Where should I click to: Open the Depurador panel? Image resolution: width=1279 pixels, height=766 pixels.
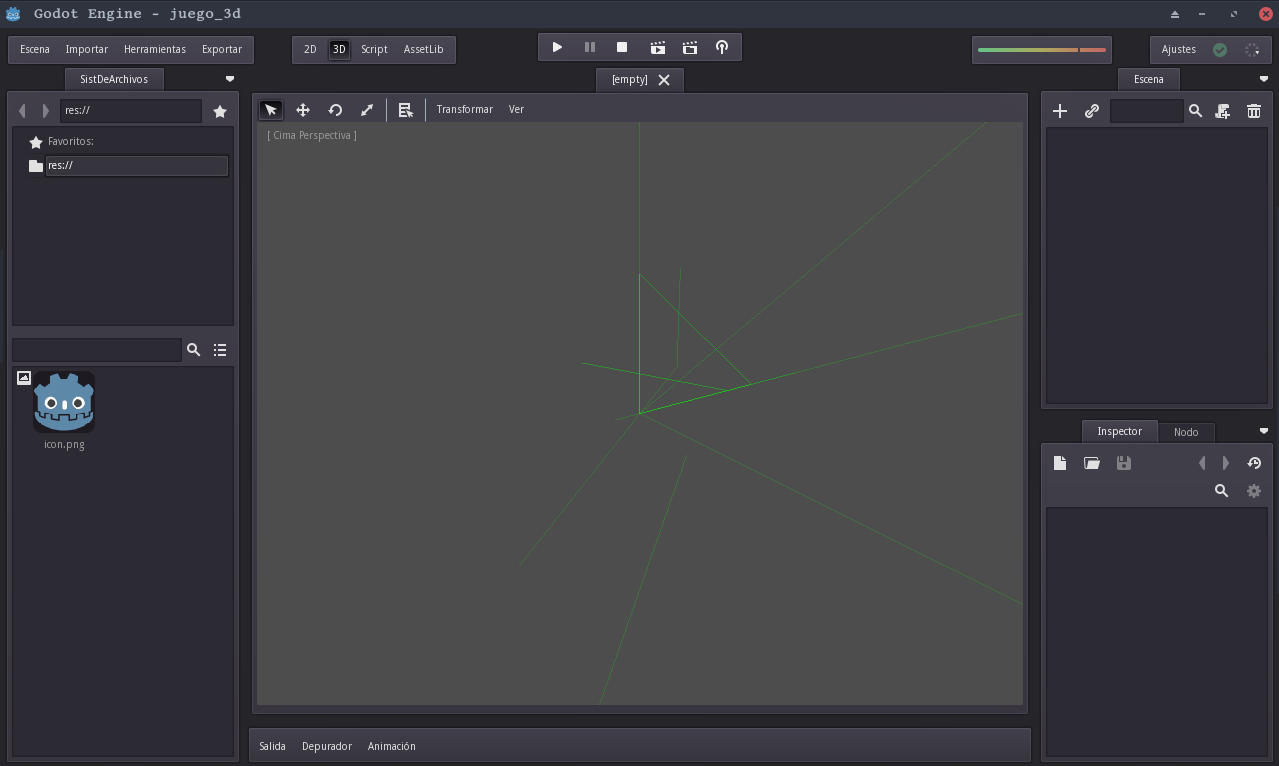pyautogui.click(x=327, y=747)
